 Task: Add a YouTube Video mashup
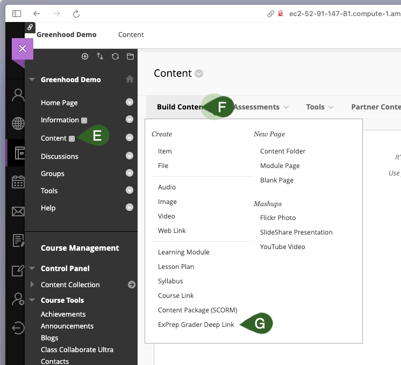tap(283, 247)
